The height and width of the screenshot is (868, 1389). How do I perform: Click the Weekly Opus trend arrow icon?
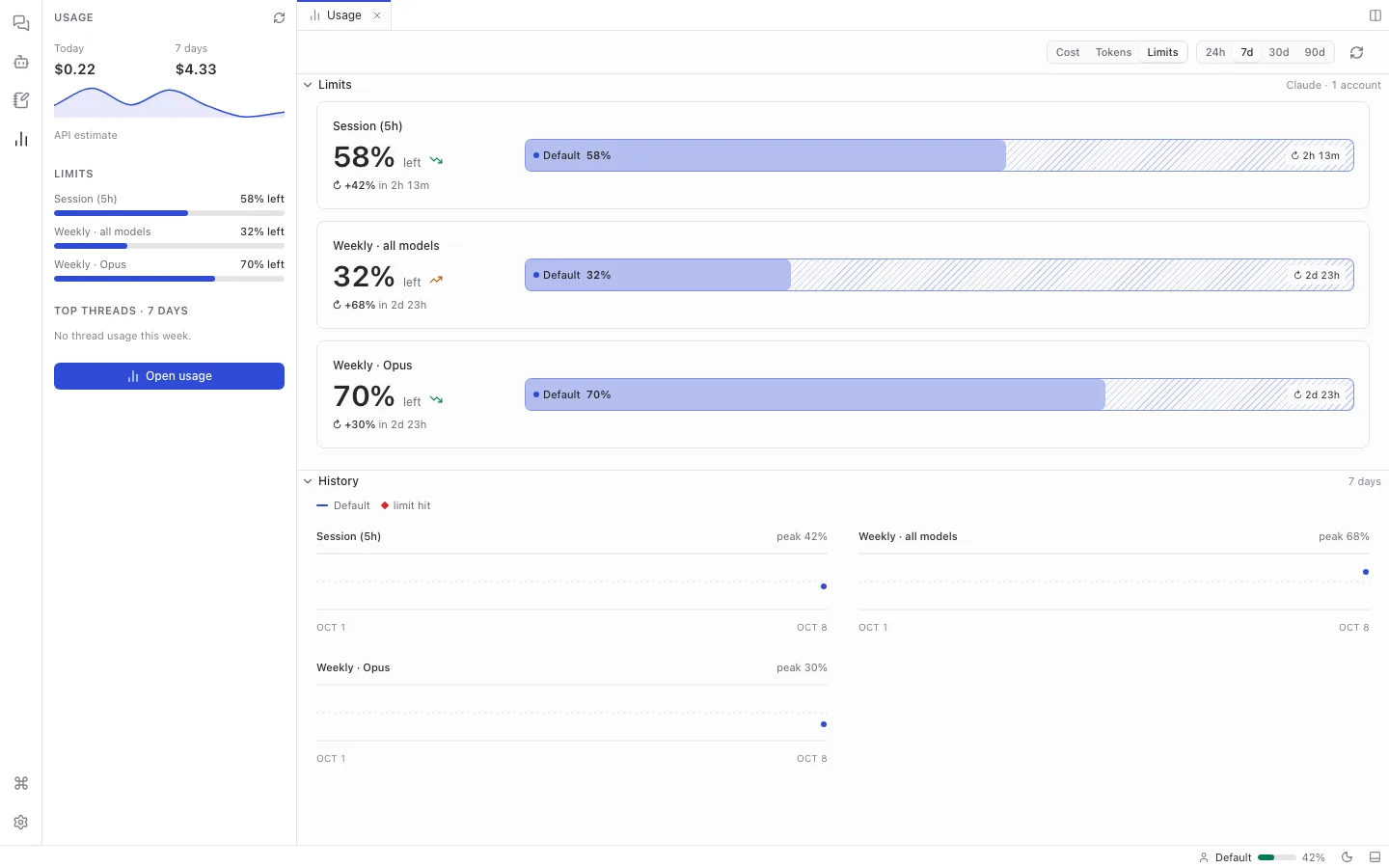(x=436, y=400)
